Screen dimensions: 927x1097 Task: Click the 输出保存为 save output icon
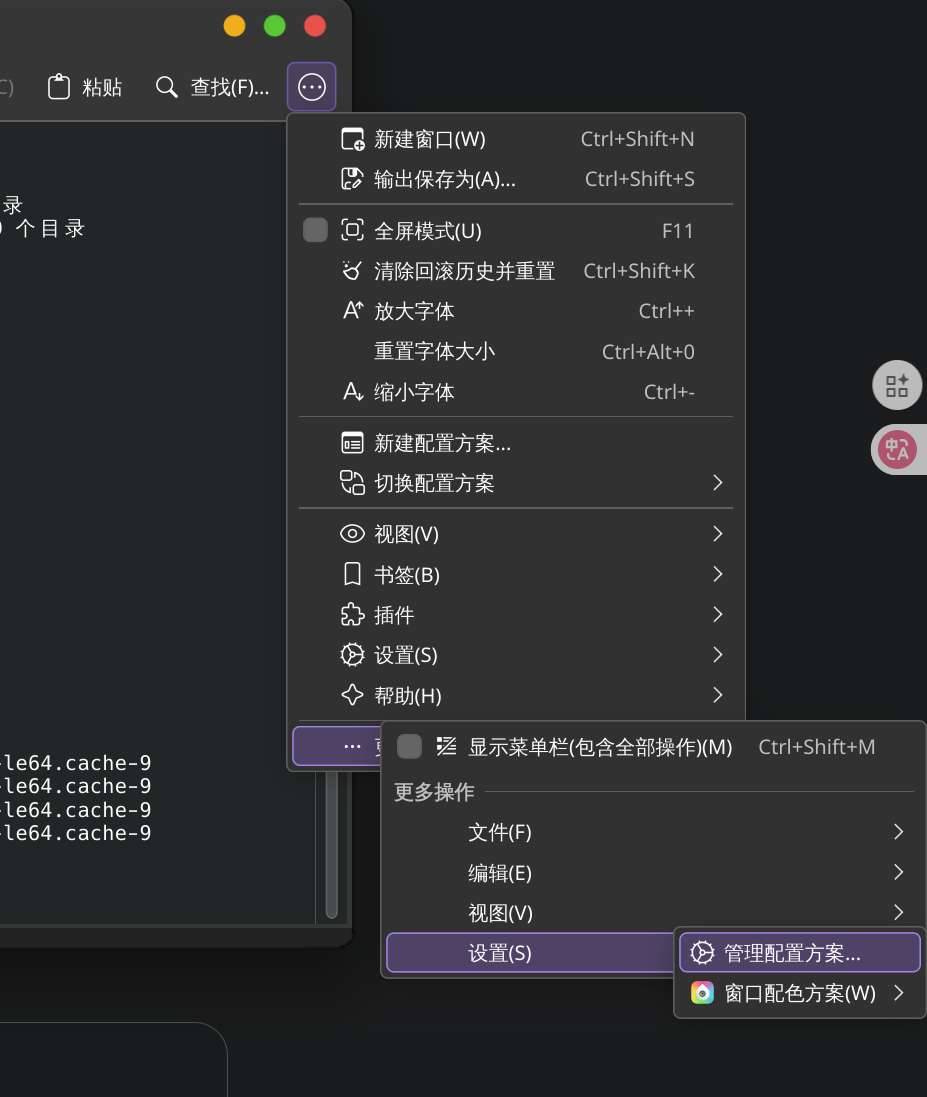tap(352, 178)
